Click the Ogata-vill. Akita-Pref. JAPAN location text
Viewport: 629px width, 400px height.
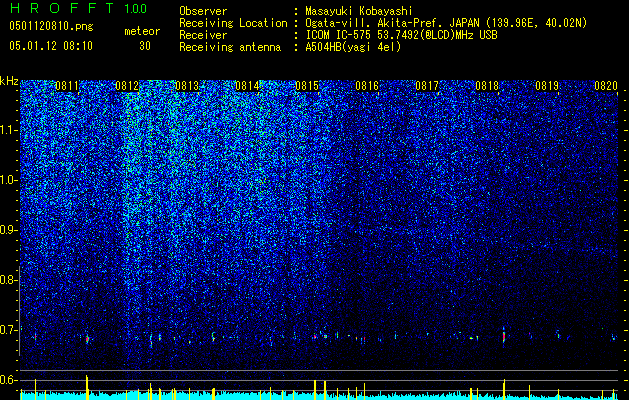446,23
